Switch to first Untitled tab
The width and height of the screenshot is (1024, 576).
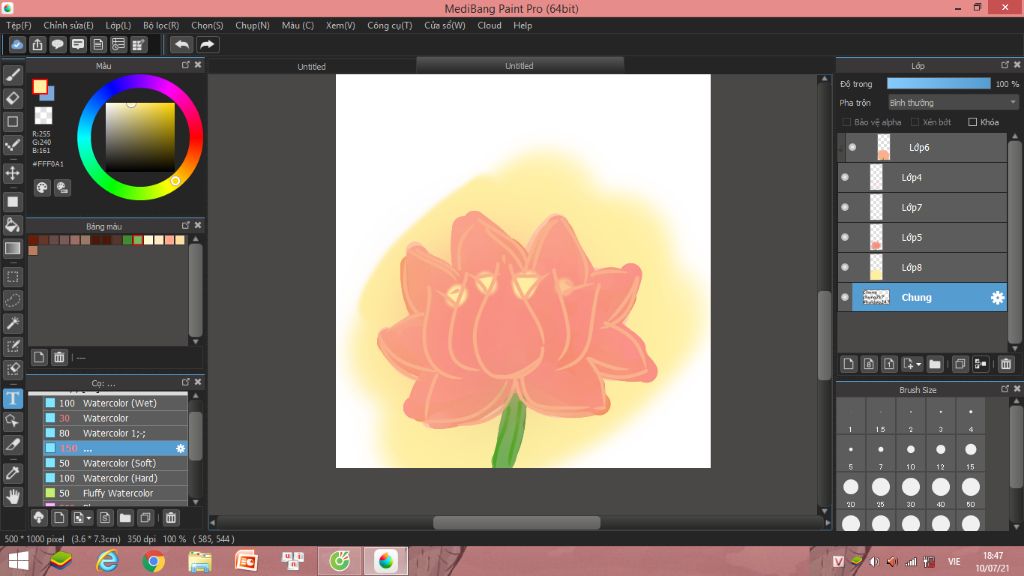coord(312,66)
